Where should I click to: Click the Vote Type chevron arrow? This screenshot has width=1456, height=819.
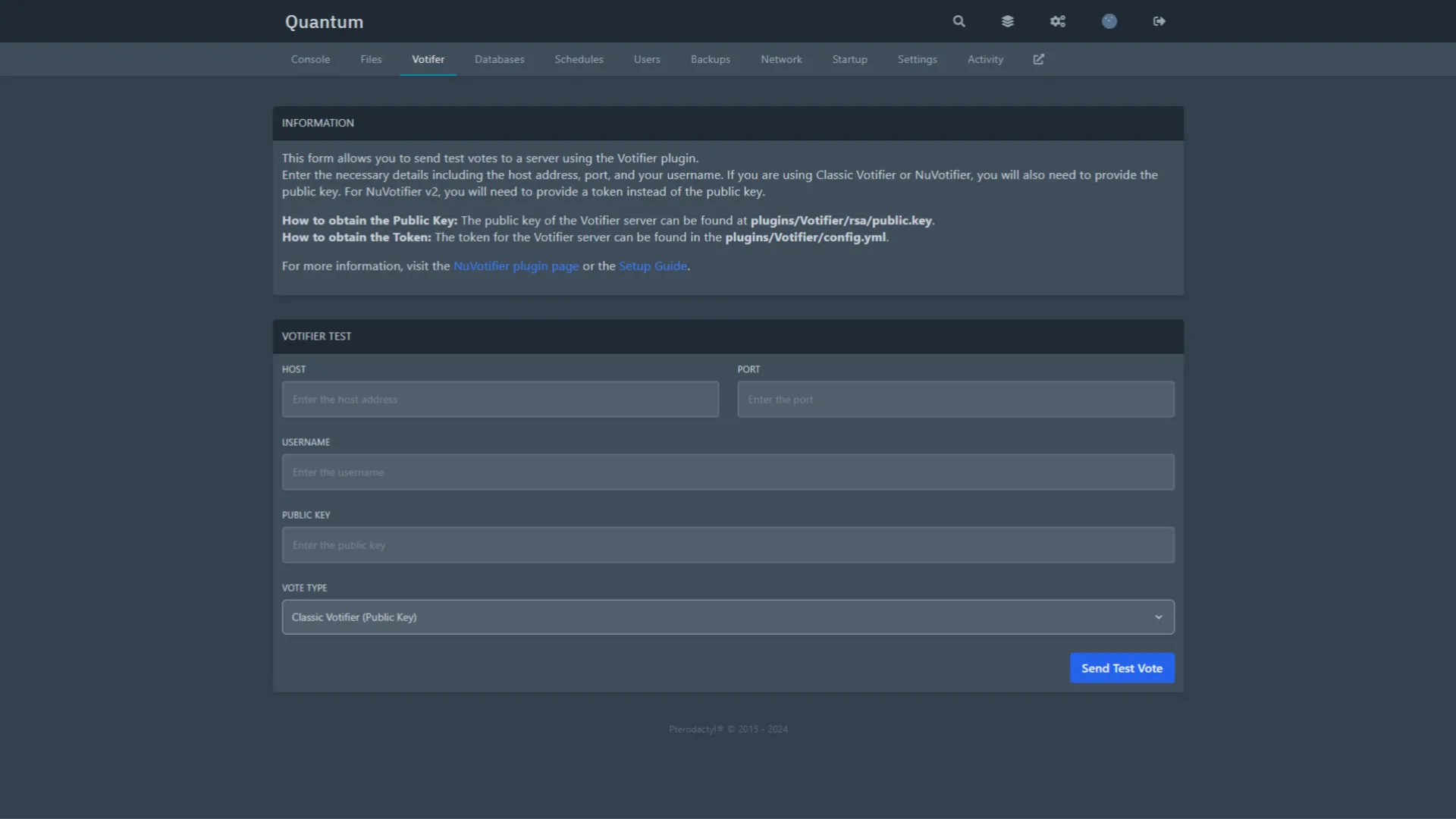click(1159, 617)
